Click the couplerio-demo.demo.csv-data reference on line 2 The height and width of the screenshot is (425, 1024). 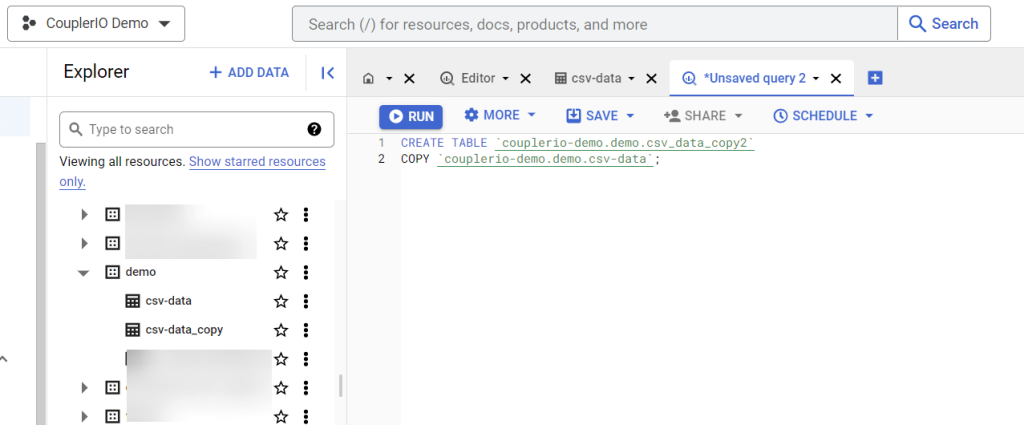[545, 159]
